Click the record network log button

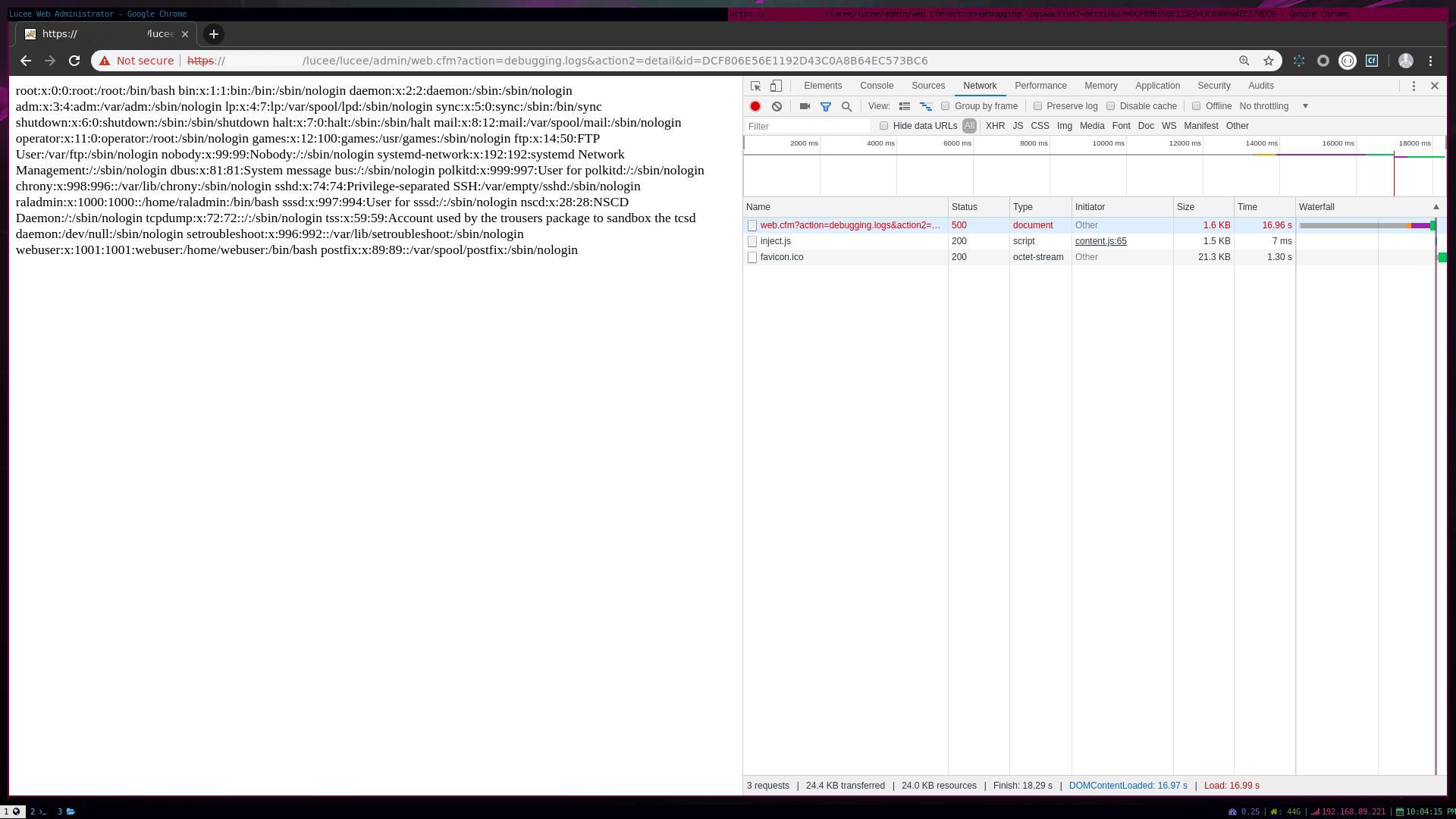coord(755,106)
